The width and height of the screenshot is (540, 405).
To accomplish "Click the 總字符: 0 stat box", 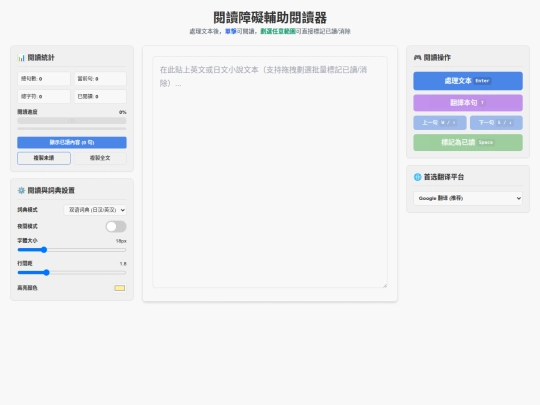I will (44, 96).
